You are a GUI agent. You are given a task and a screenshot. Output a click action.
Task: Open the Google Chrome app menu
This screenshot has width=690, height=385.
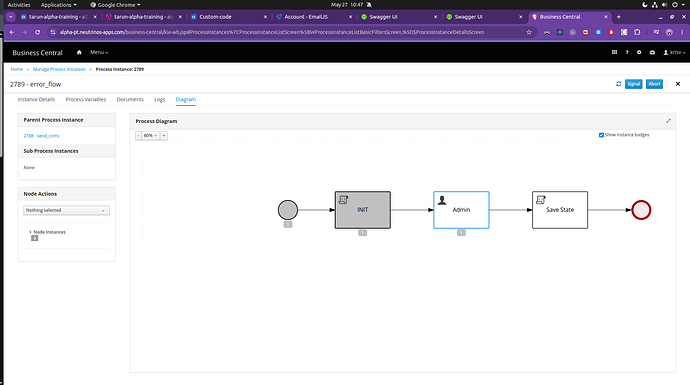click(x=115, y=5)
